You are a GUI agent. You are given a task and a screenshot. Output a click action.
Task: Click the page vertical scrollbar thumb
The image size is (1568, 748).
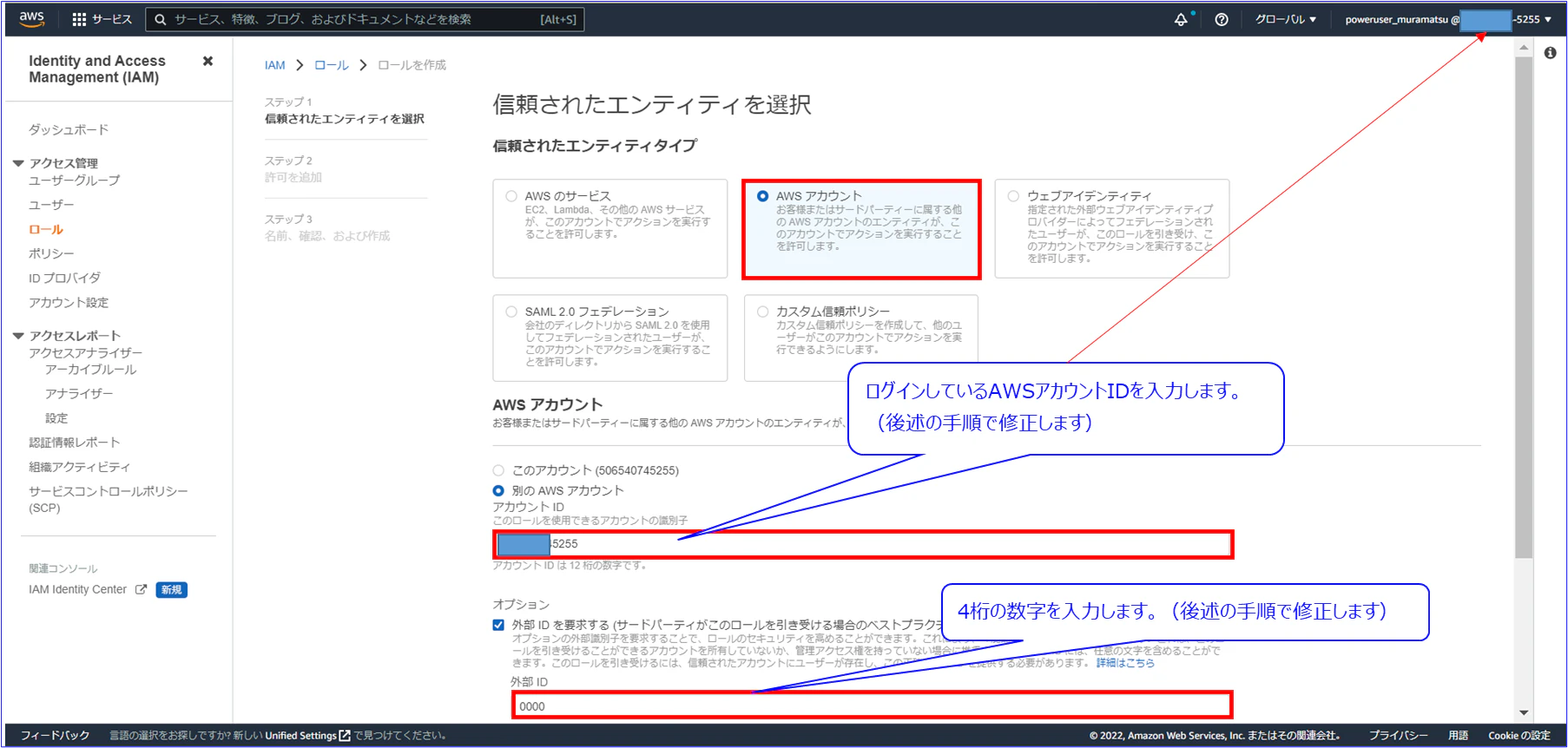click(1524, 308)
